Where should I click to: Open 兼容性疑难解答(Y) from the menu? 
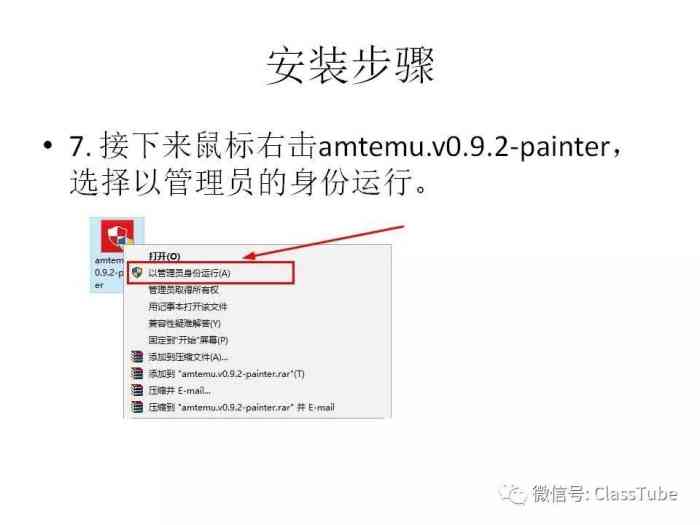click(x=184, y=323)
